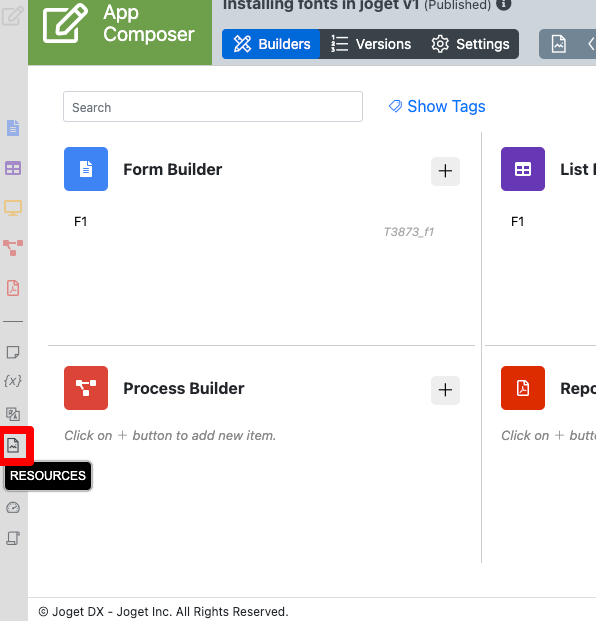This screenshot has height=621, width=596.
Task: Open the Report Builder PDF sidebar icon
Action: click(x=13, y=288)
